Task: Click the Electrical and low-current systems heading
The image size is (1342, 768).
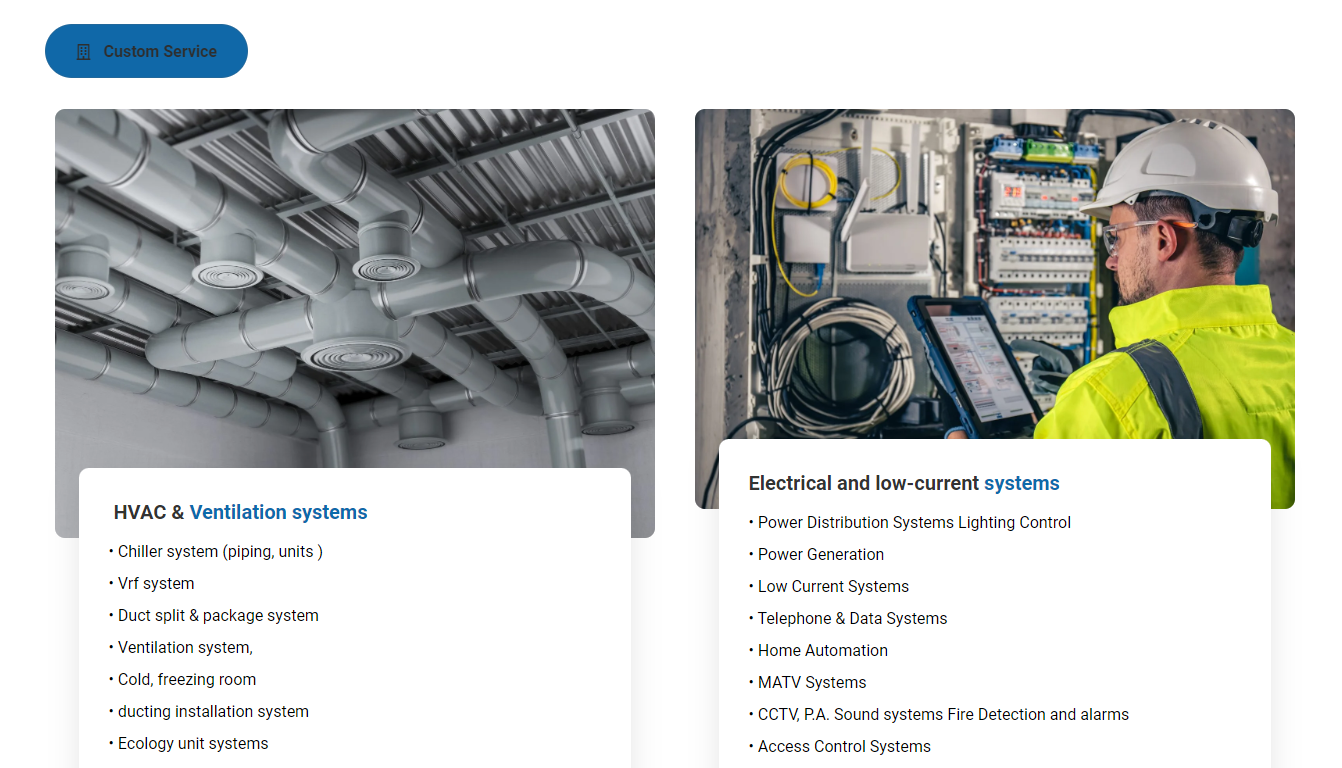Action: [904, 483]
